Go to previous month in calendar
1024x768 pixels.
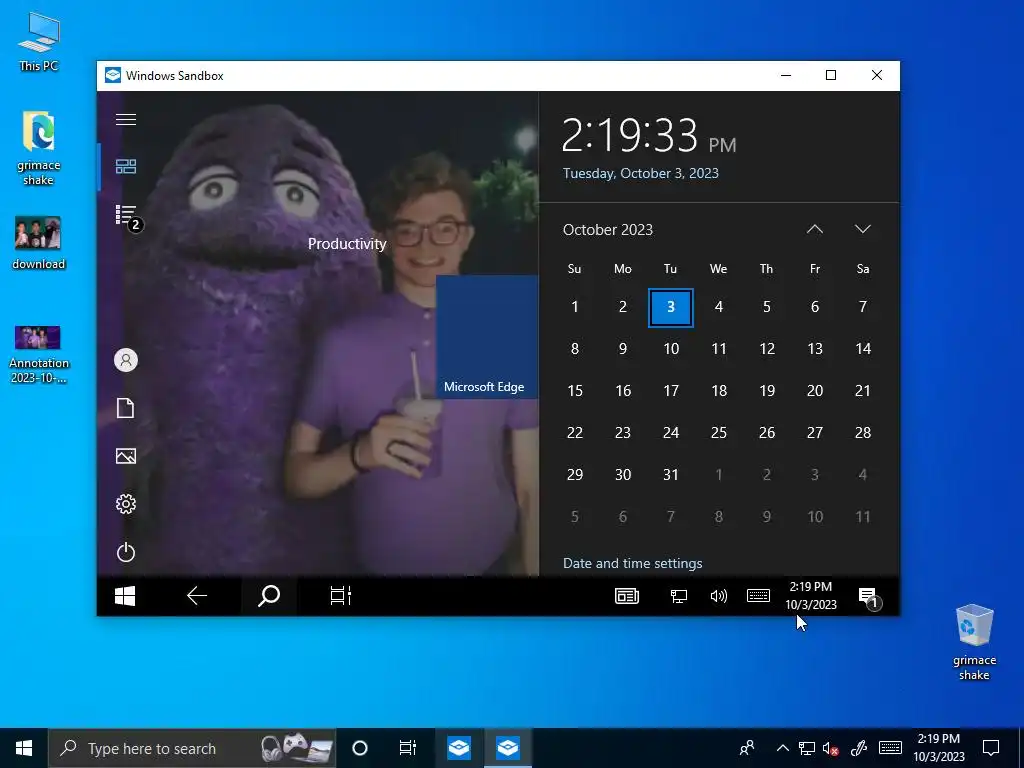coord(814,229)
